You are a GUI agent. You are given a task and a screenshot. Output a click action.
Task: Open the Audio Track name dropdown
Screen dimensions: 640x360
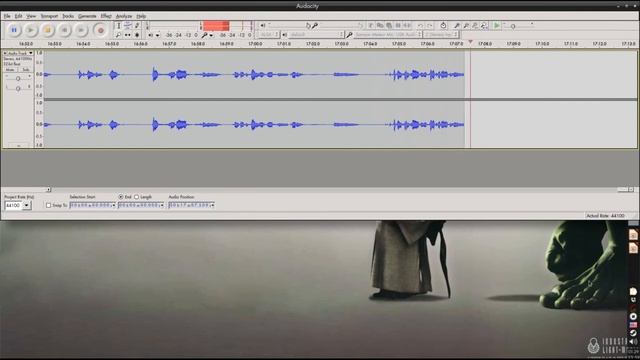coord(19,53)
